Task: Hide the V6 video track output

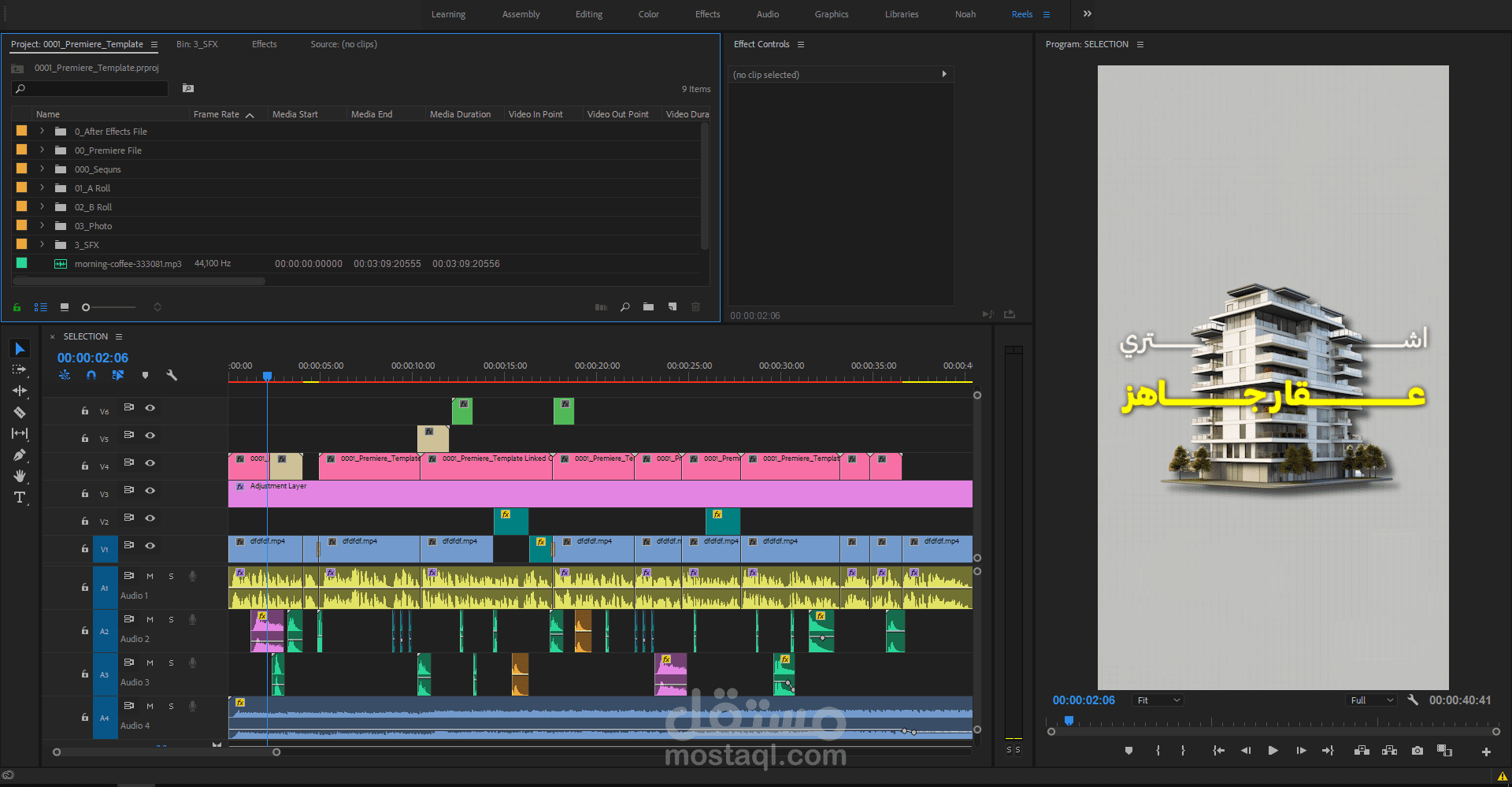Action: [x=150, y=408]
